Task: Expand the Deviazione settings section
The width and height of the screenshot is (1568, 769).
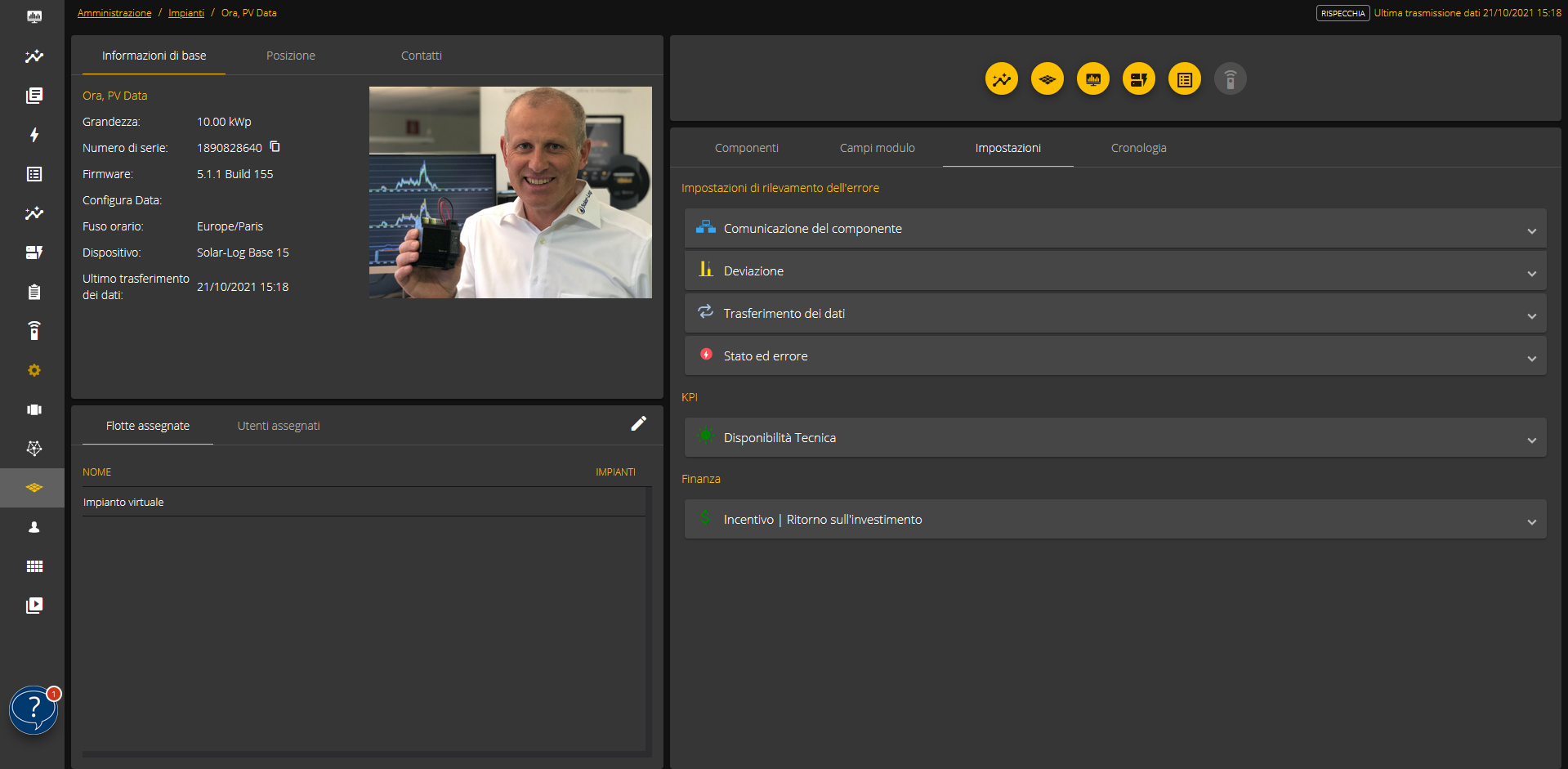Action: coord(1115,271)
